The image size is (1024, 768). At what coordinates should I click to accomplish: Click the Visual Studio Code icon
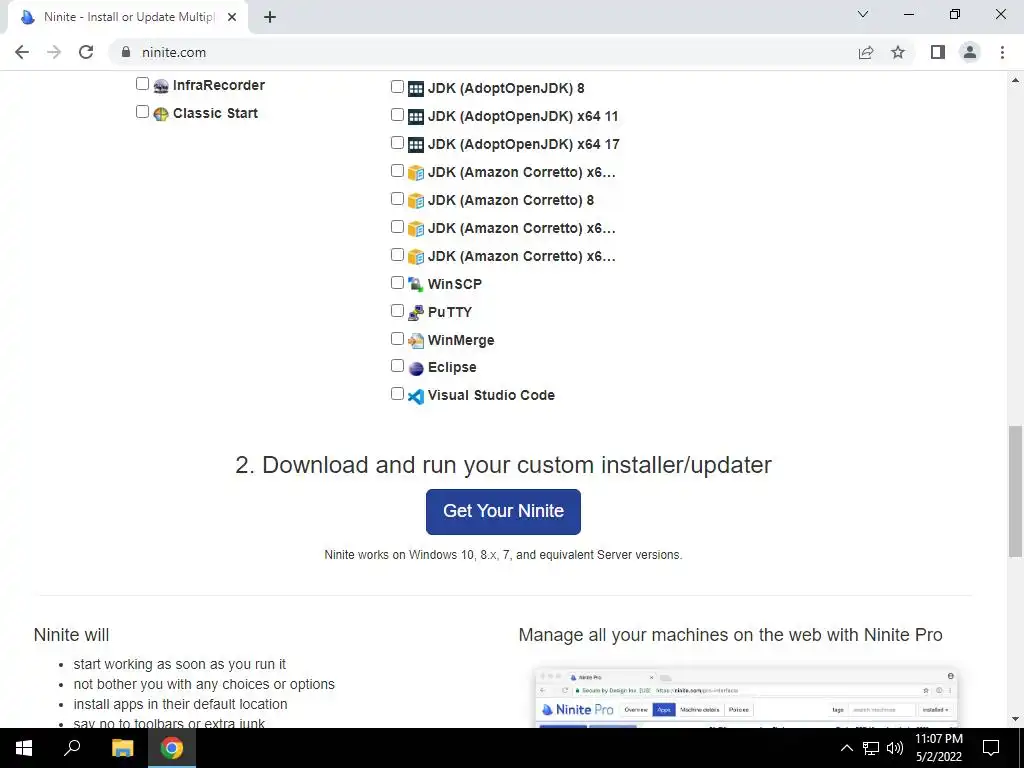coord(415,396)
